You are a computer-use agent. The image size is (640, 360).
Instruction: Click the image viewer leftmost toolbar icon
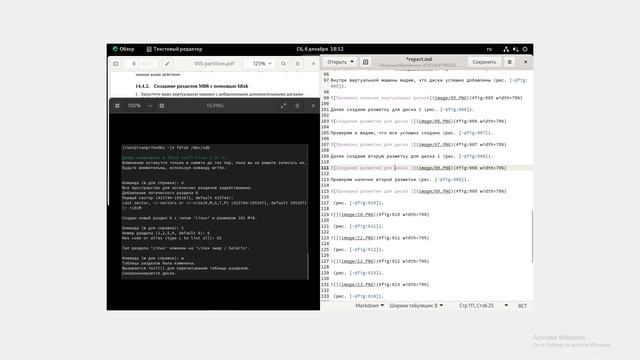coord(117,106)
